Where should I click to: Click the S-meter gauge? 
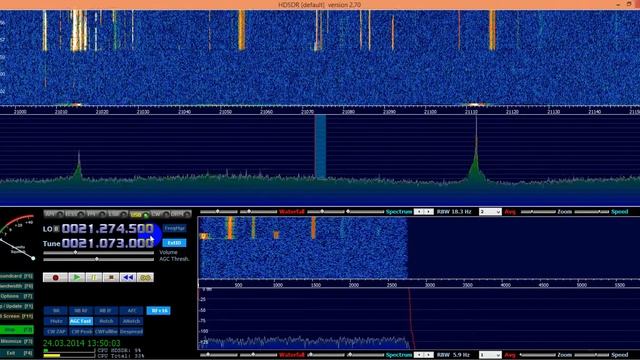point(18,238)
